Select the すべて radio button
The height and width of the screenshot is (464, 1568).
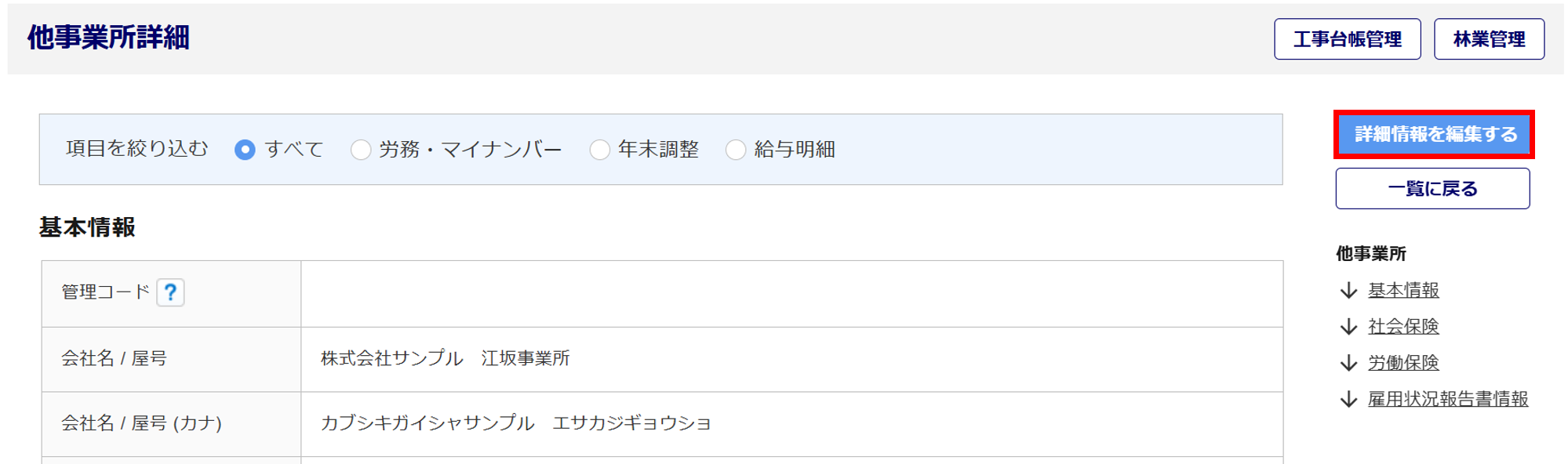245,150
